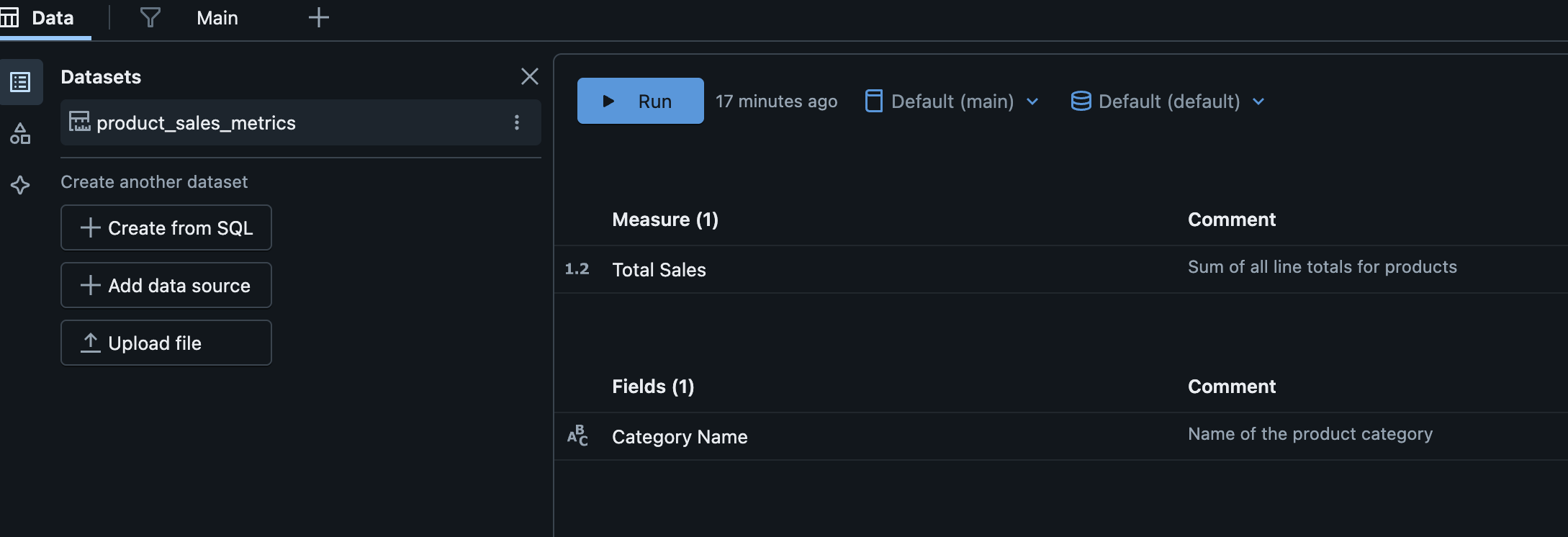The image size is (1568, 537).
Task: Select the product_sales_metrics dataset
Action: [196, 123]
